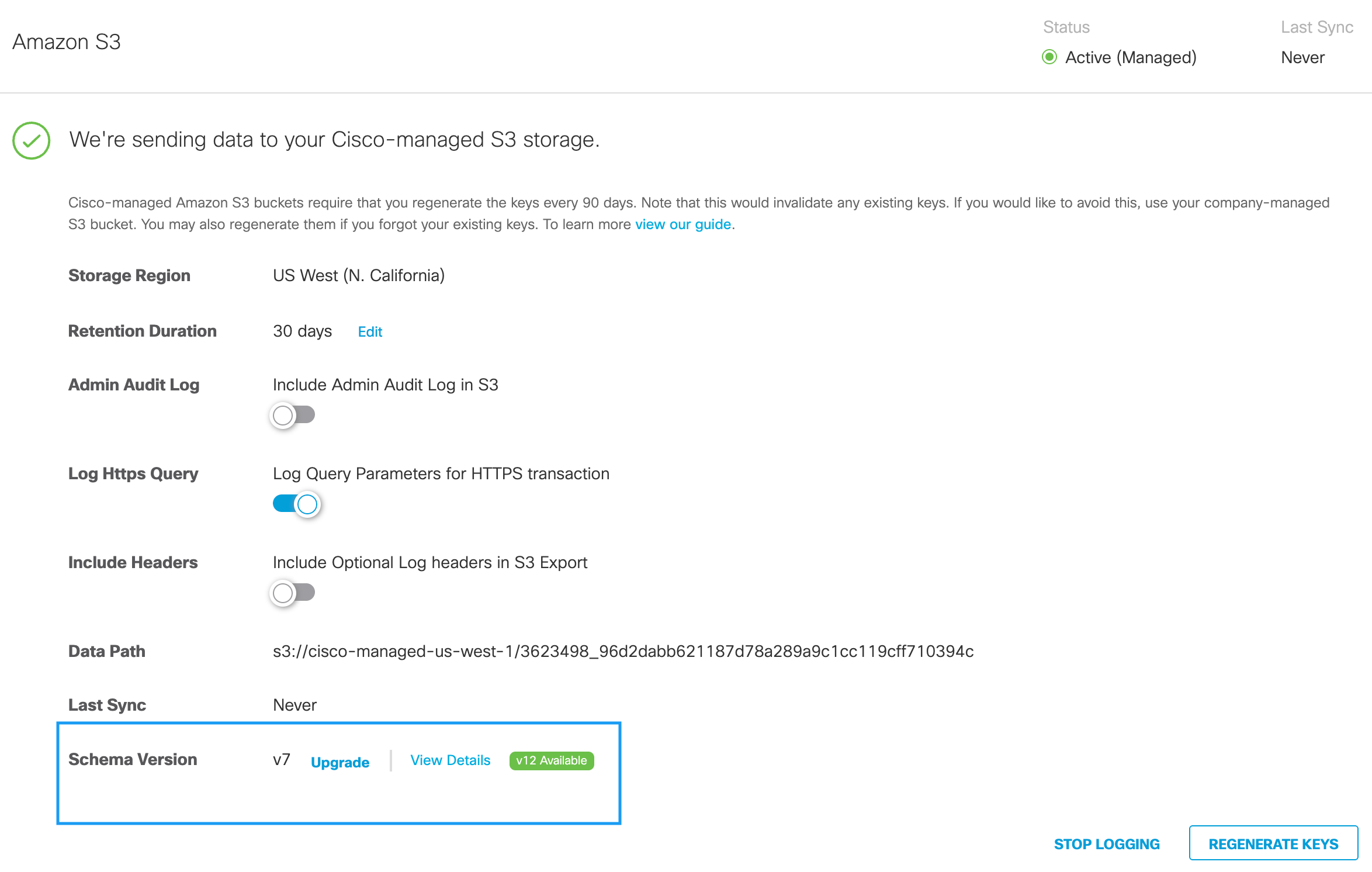Image resolution: width=1372 pixels, height=872 pixels.
Task: Open View Details for Schema Version
Action: click(x=450, y=760)
